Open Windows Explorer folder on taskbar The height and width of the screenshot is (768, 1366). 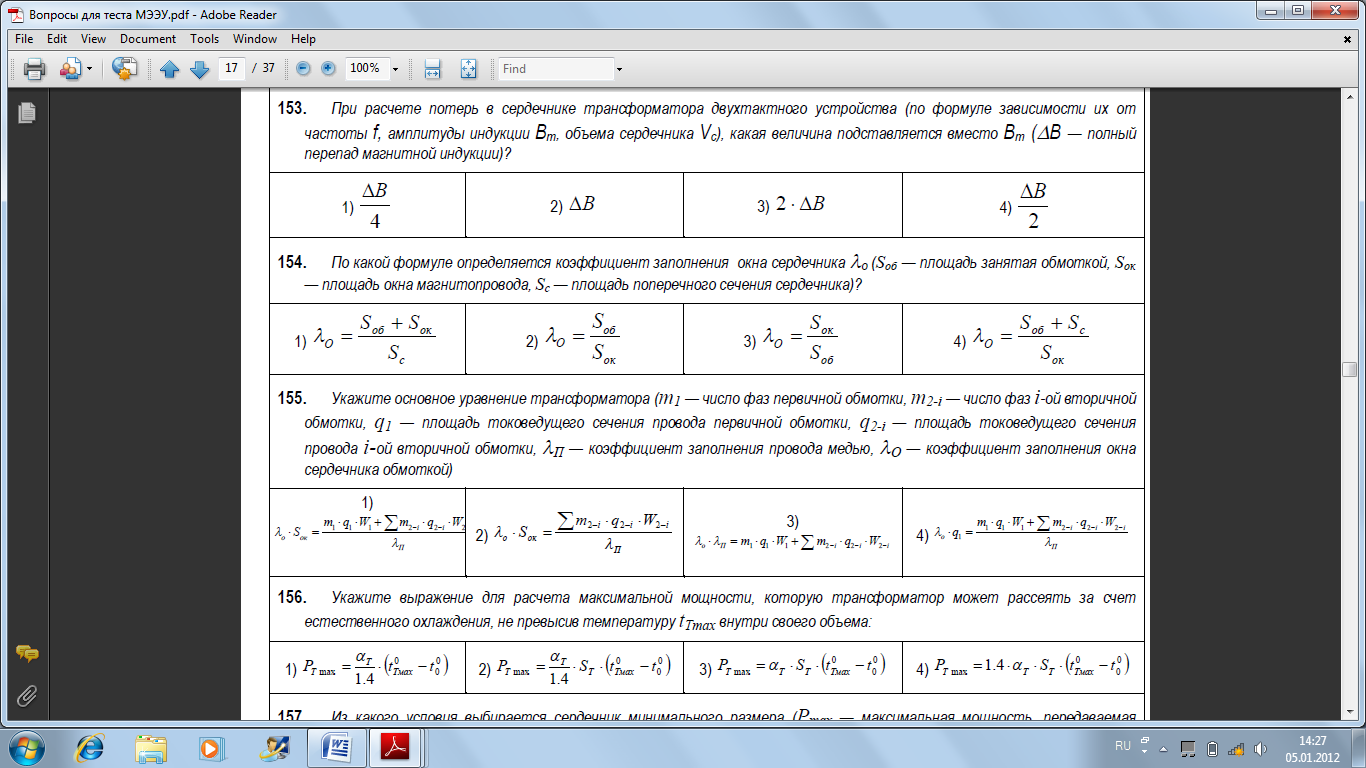pos(151,748)
